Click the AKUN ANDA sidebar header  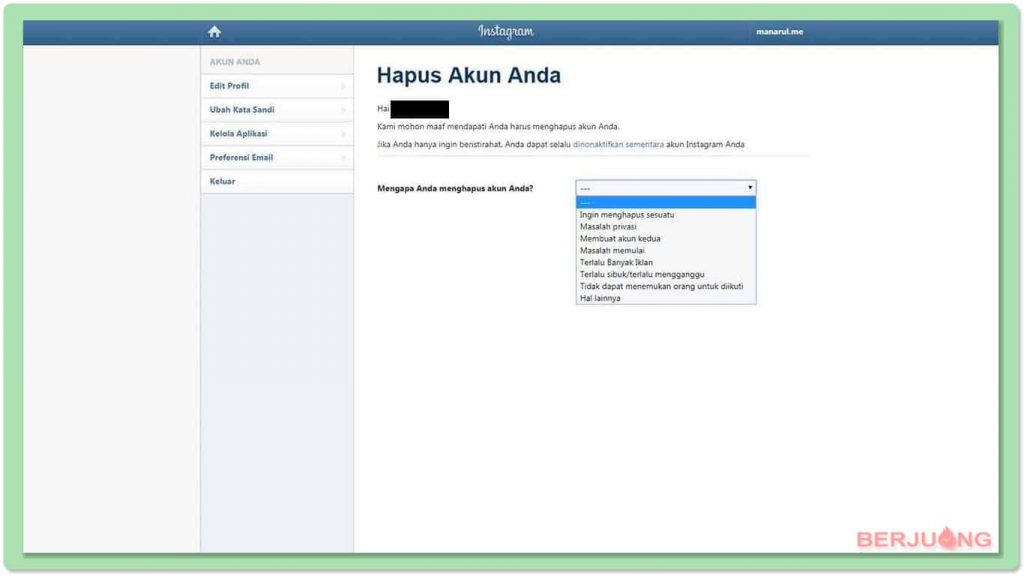pyautogui.click(x=234, y=61)
